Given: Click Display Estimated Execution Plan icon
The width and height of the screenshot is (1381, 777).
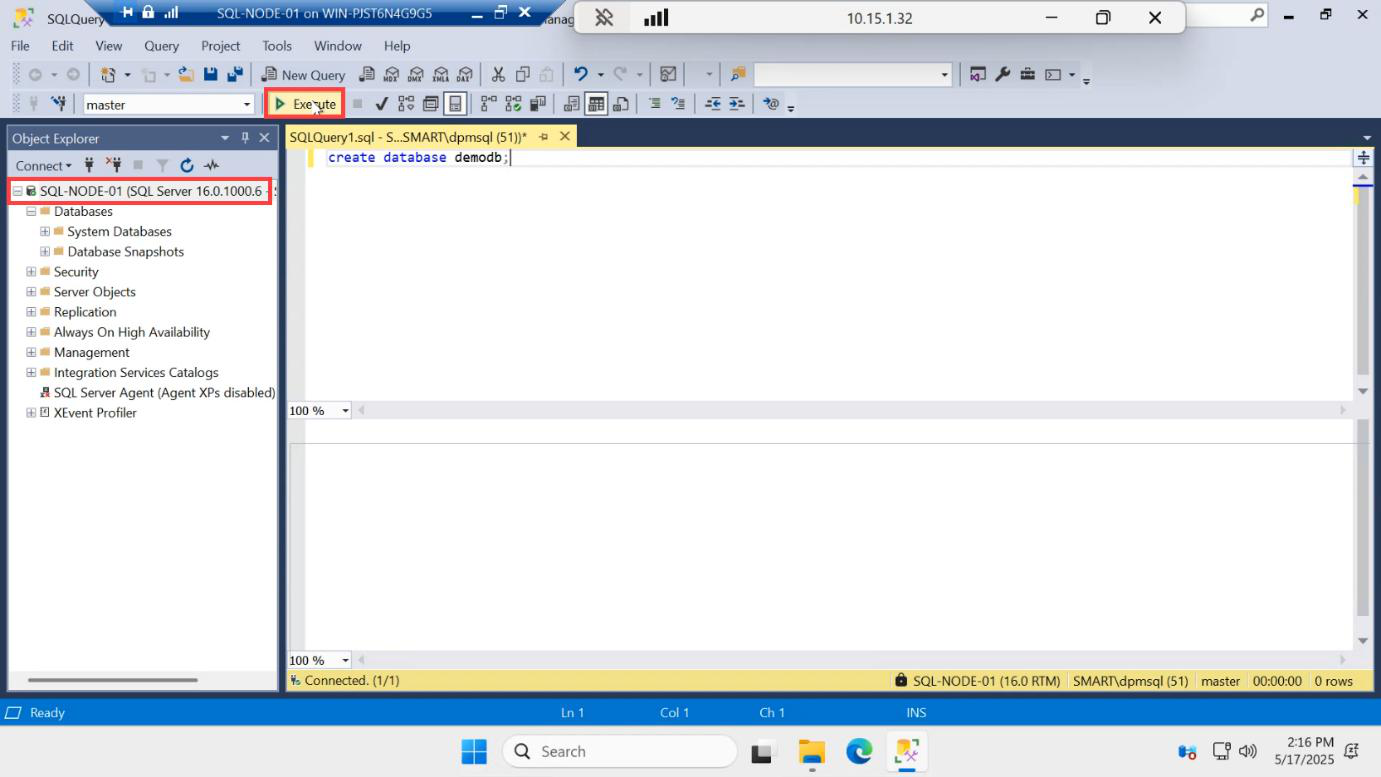Looking at the screenshot, I should pos(406,104).
